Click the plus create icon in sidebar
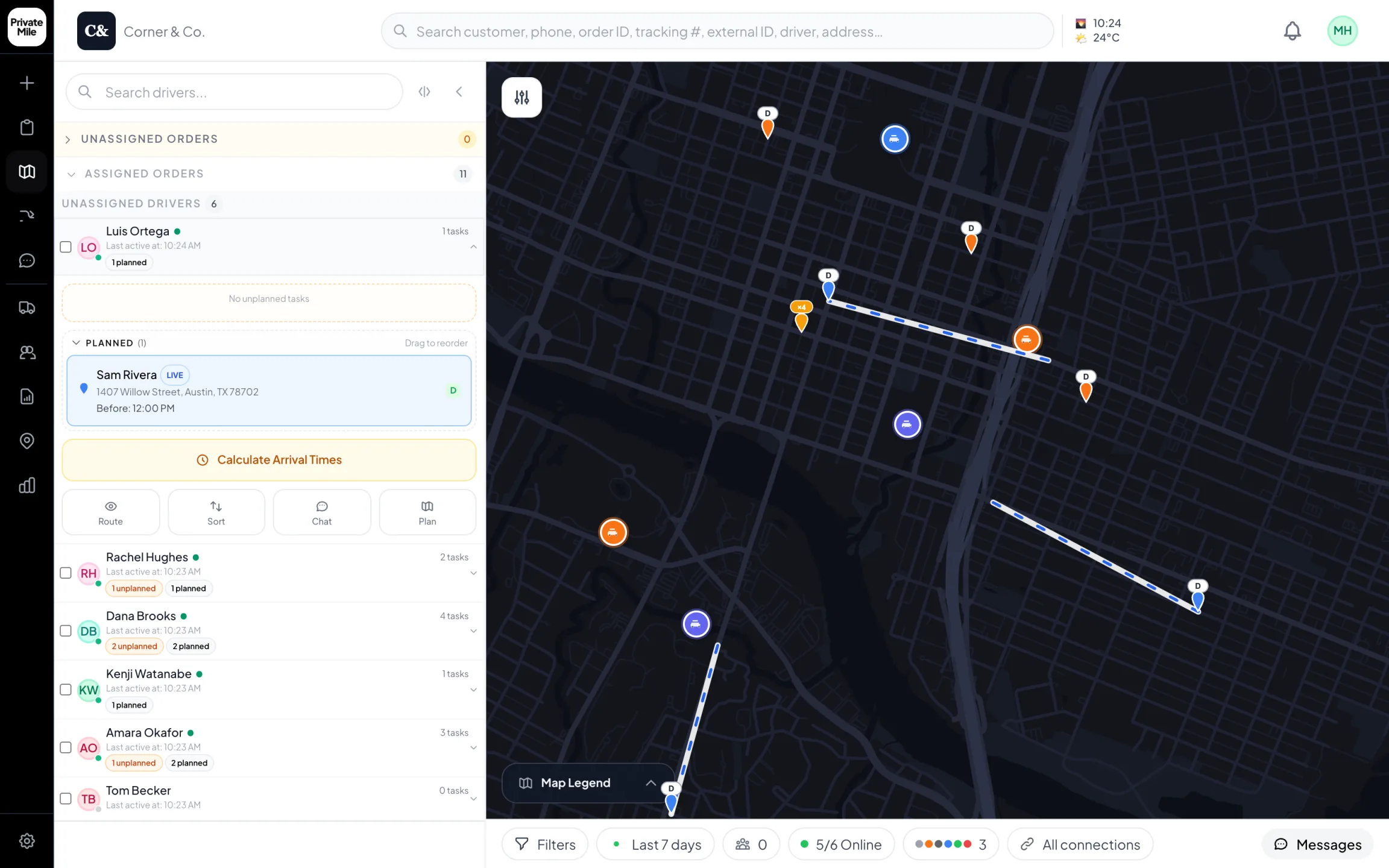The height and width of the screenshot is (868, 1389). [x=27, y=83]
